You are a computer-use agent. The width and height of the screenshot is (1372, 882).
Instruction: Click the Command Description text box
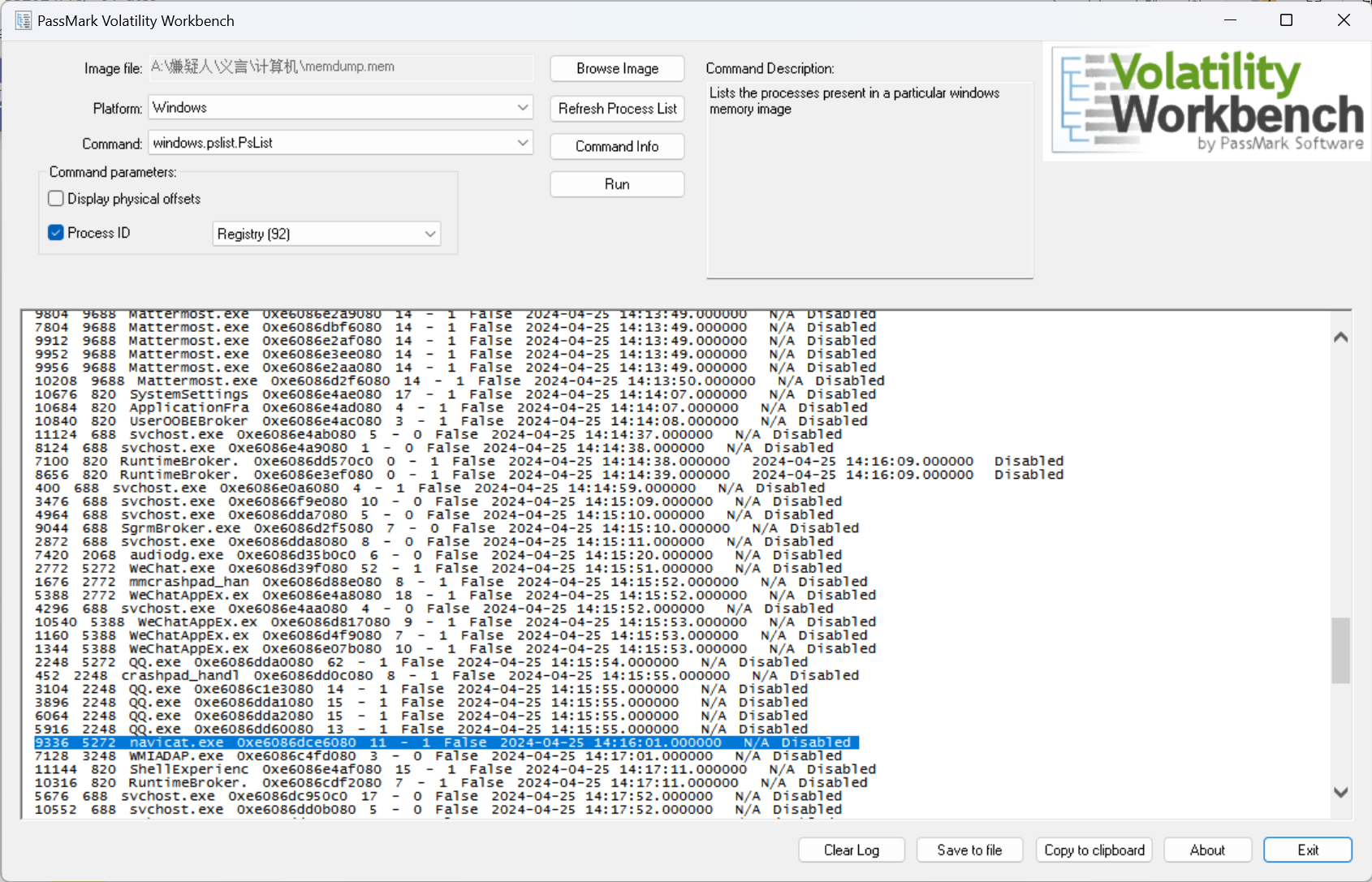pos(869,180)
